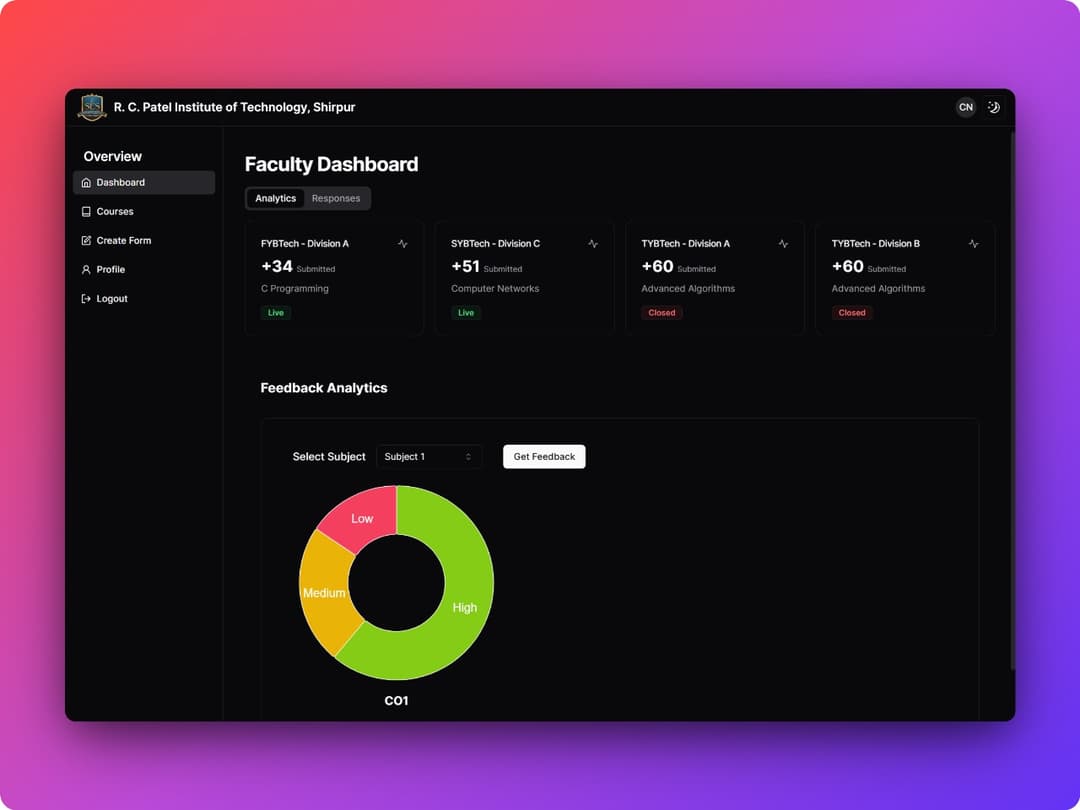Click the stepper chevrons beside Subject 1
Viewport: 1080px width, 810px height.
469,456
